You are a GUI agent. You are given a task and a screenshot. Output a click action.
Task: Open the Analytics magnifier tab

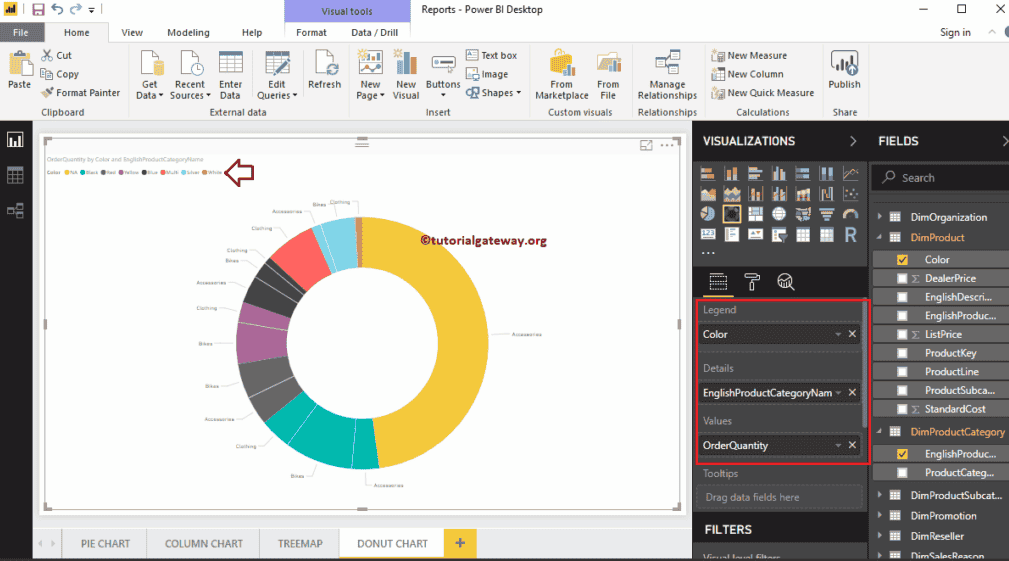point(786,282)
